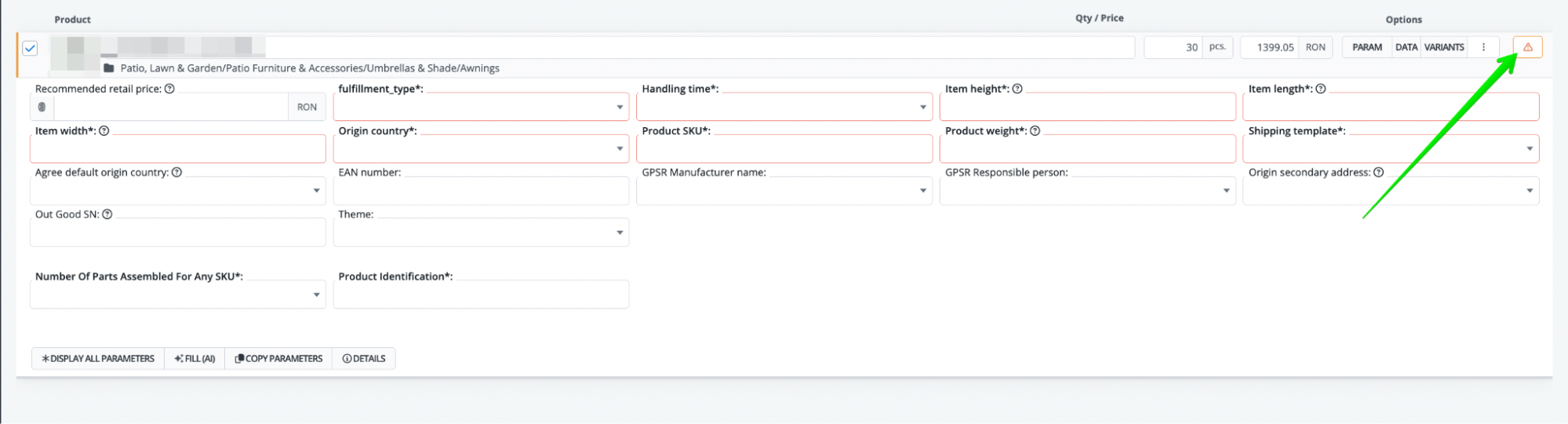
Task: Click the FILL (AI) button
Action: click(x=195, y=358)
